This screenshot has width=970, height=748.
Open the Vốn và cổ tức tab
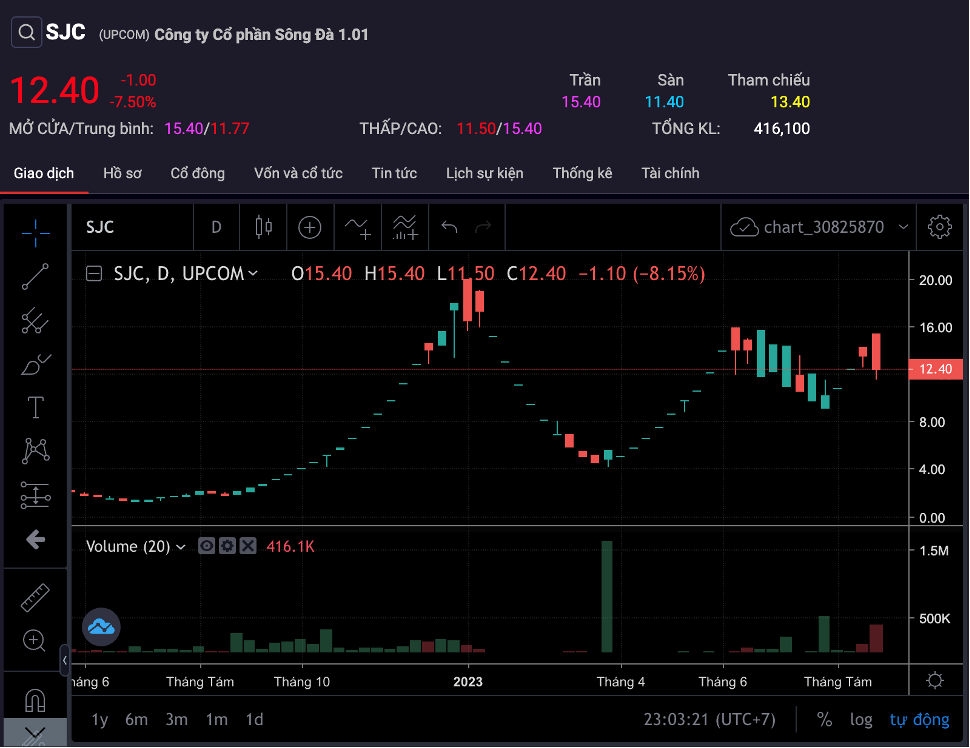coord(298,173)
